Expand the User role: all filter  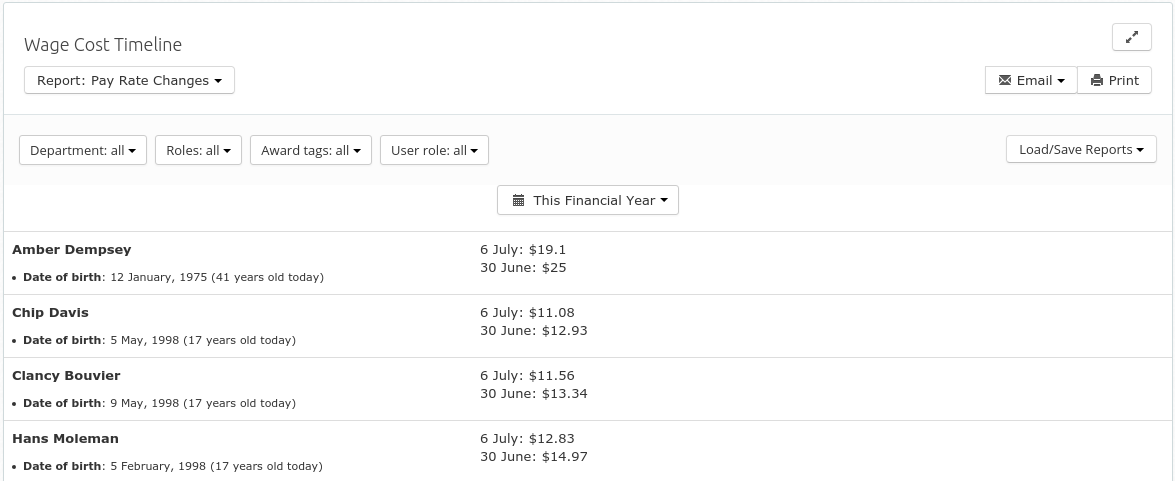click(434, 150)
